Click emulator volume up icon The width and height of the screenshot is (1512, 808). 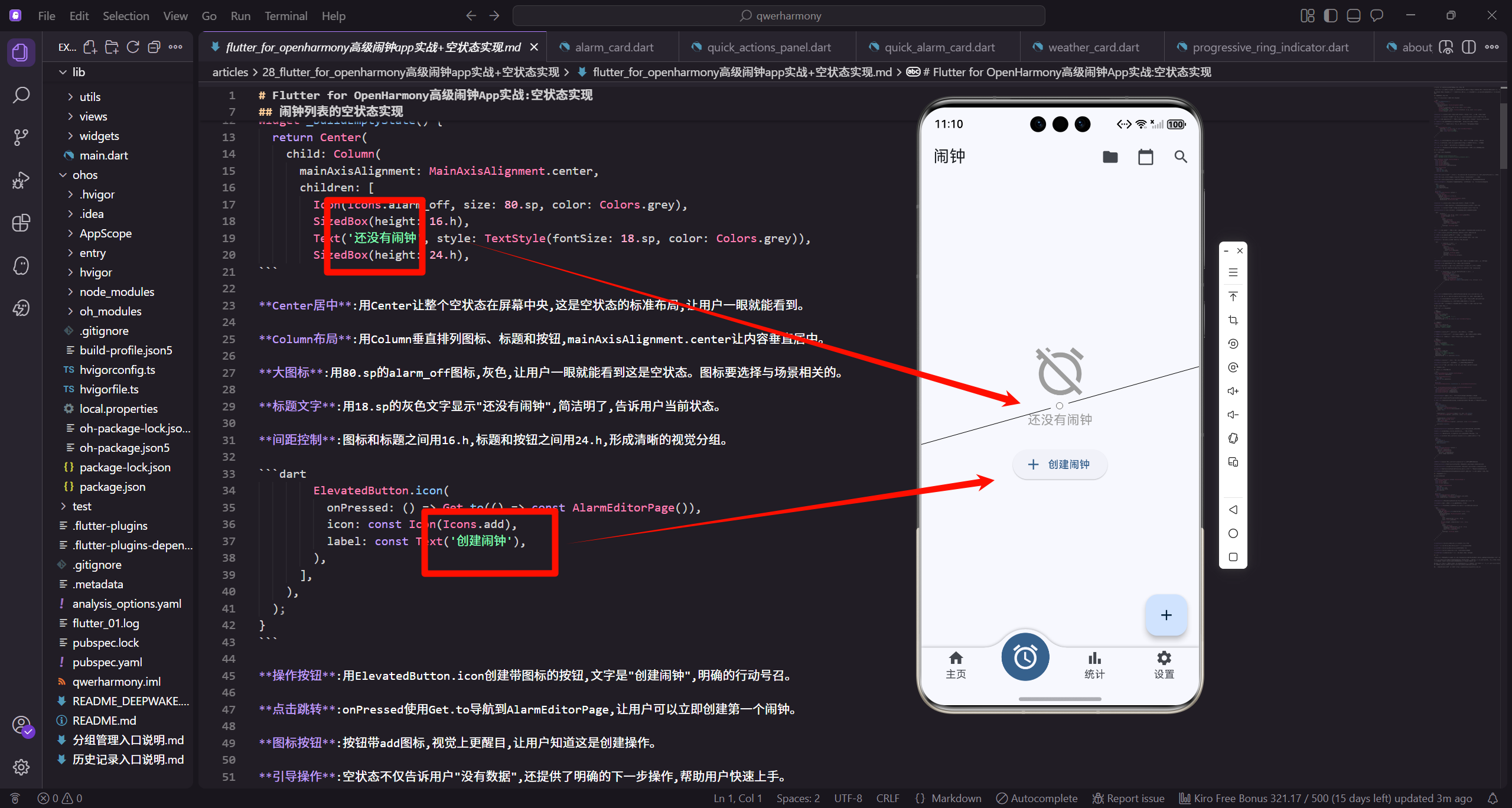coord(1233,391)
